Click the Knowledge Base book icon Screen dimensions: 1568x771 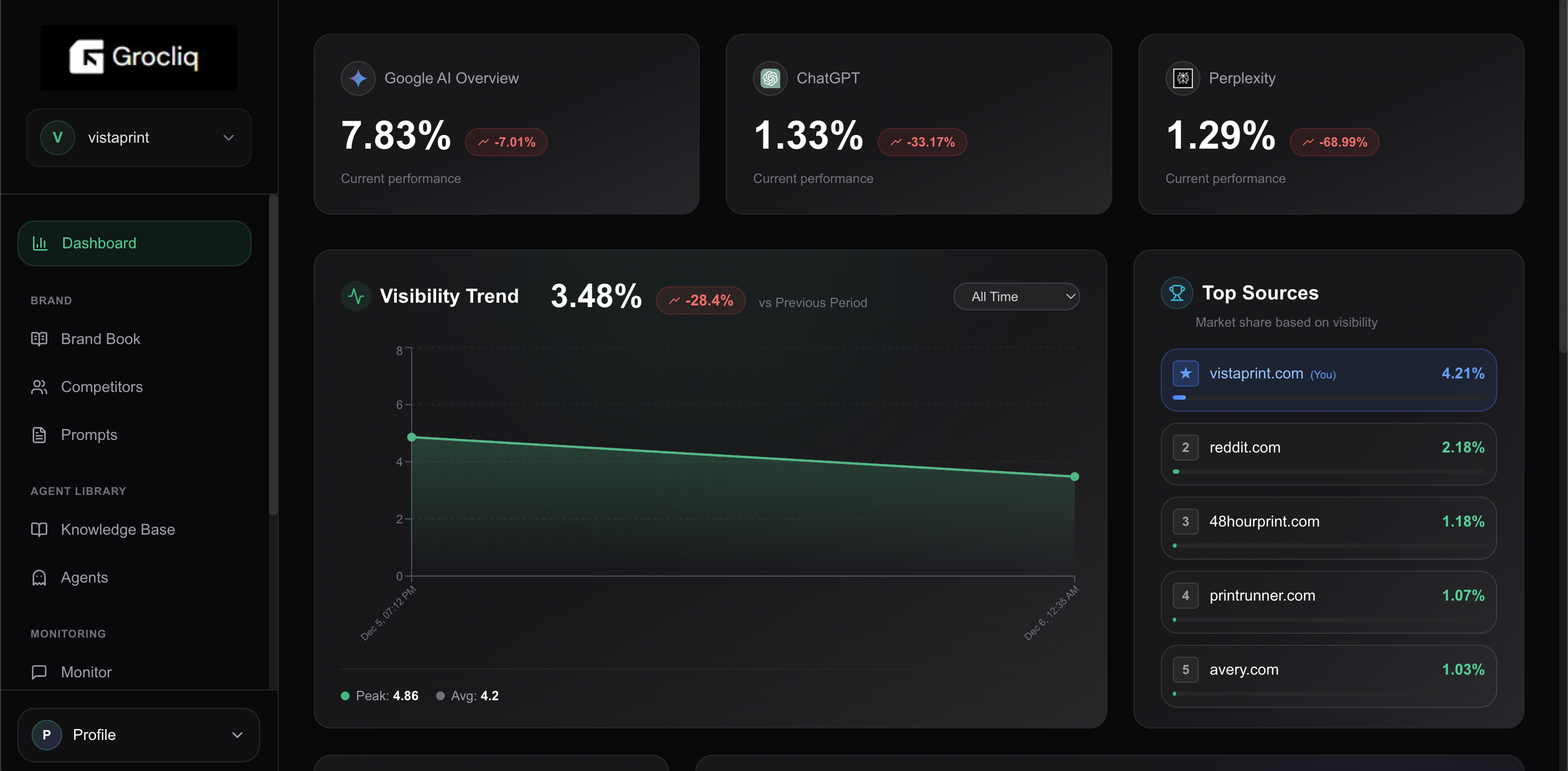tap(39, 529)
